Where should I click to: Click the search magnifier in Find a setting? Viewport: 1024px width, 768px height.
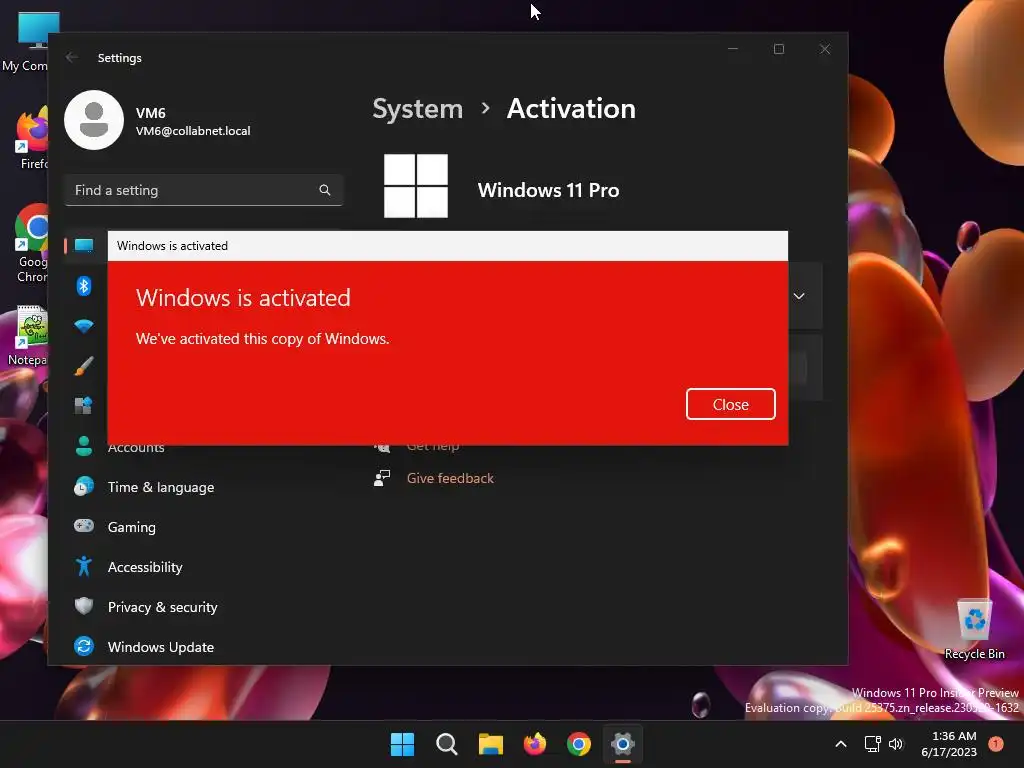pyautogui.click(x=325, y=190)
